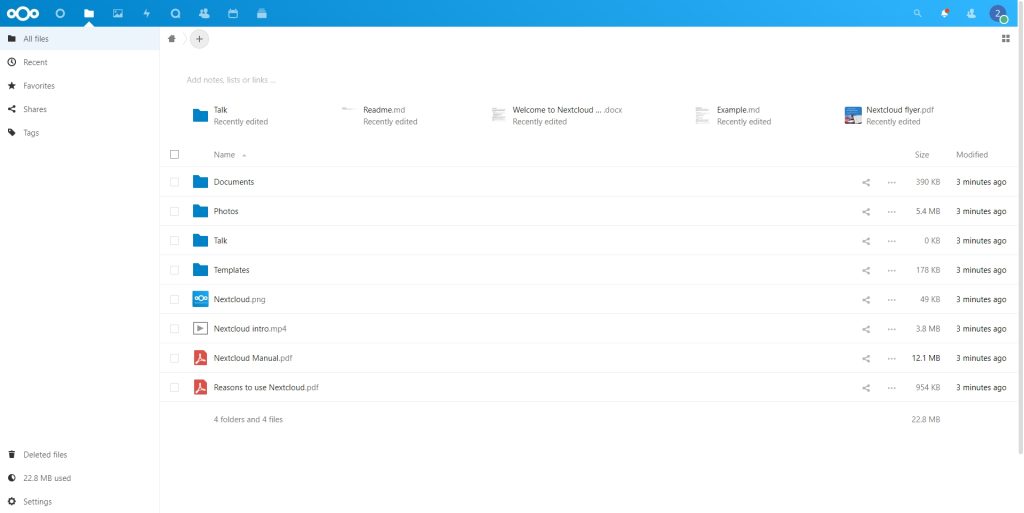This screenshot has height=513, width=1024.
Task: Open the Activity lightning bolt icon
Action: 146,13
